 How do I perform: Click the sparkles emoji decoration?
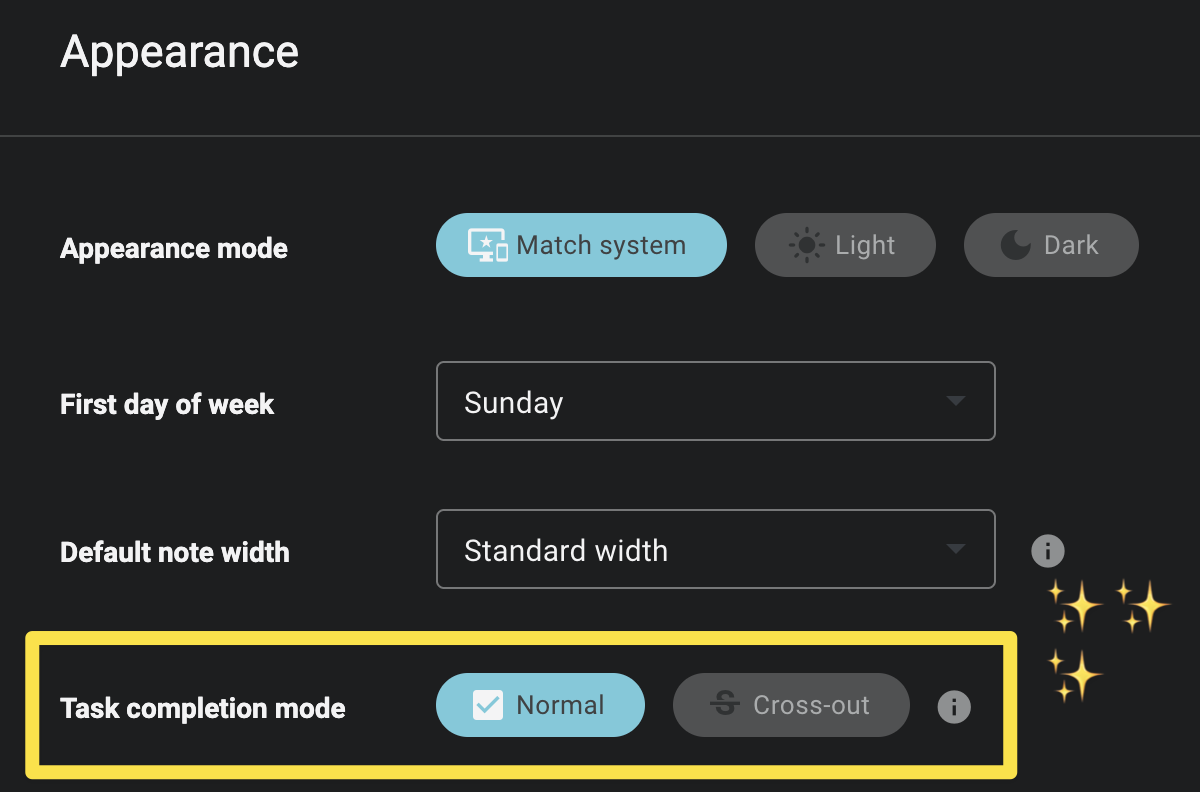point(1106,637)
